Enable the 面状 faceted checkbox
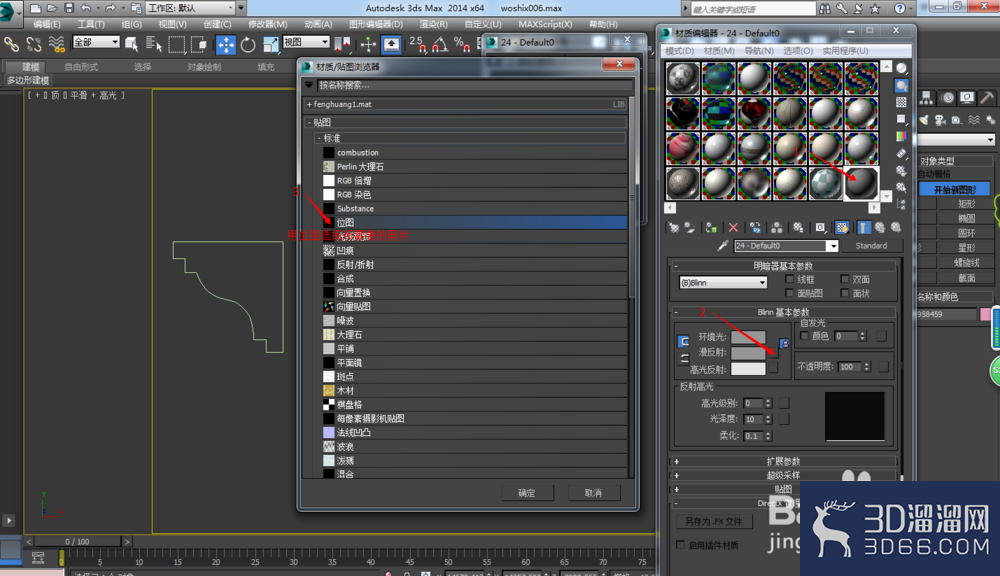This screenshot has width=1000, height=576. pyautogui.click(x=845, y=293)
